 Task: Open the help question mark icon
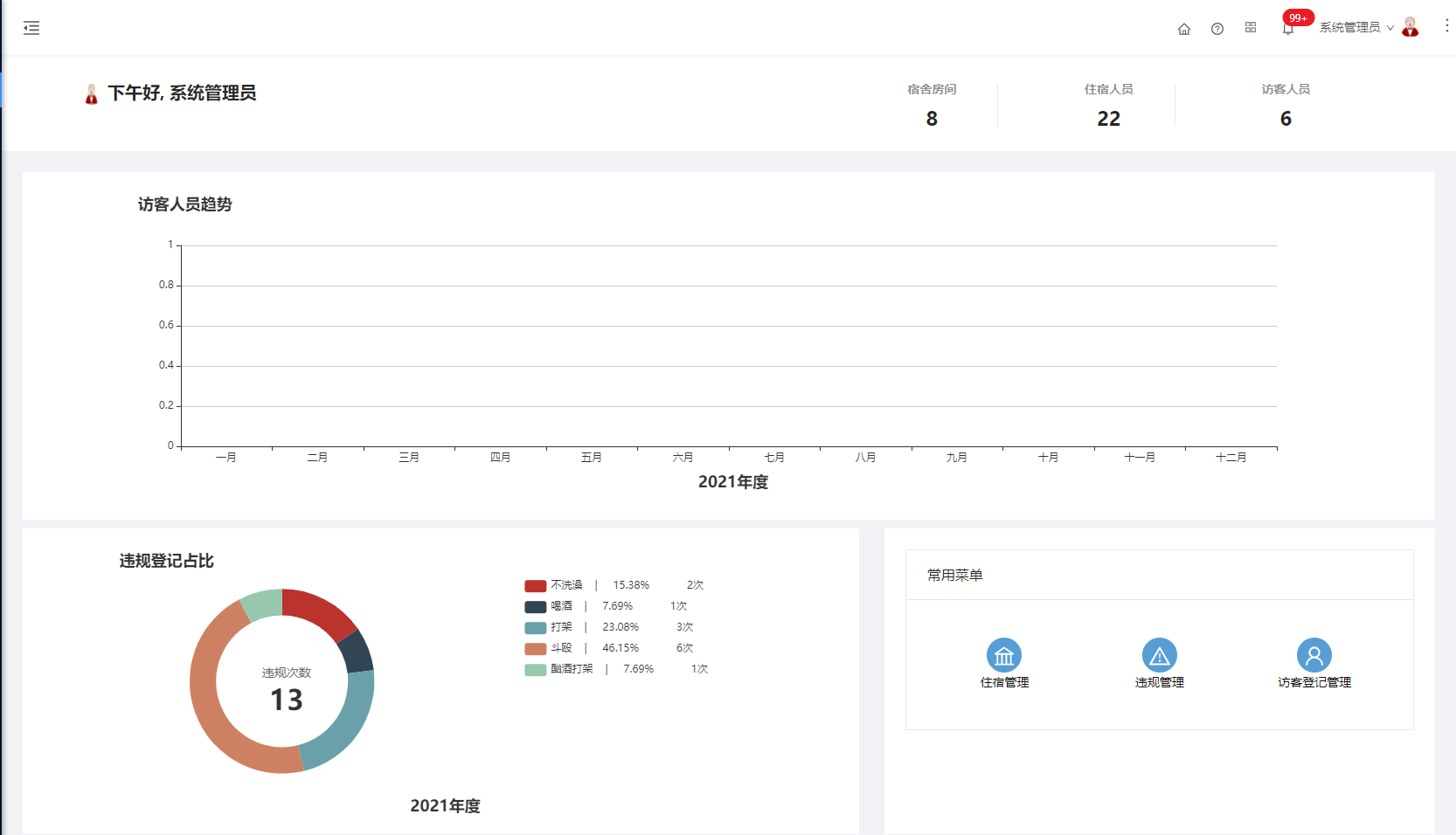[x=1217, y=29]
